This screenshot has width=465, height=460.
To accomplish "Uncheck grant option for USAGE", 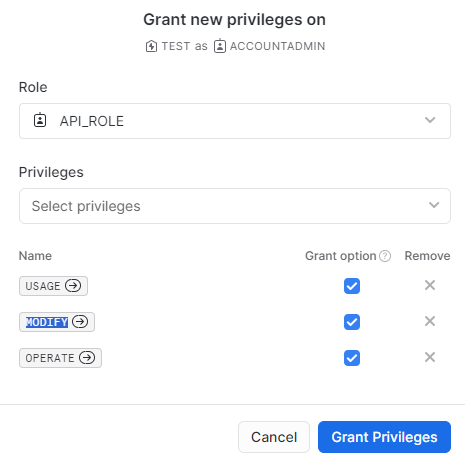I will 352,286.
